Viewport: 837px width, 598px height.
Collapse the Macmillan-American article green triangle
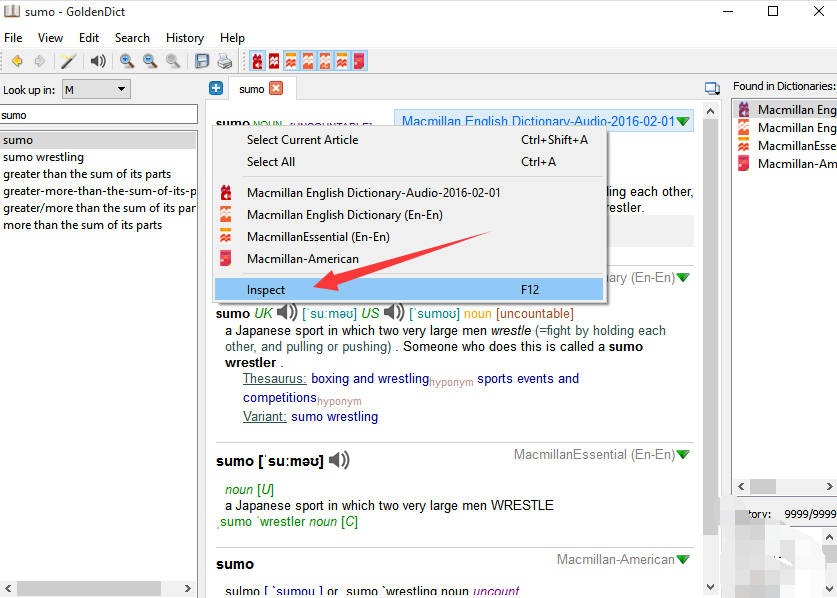coord(683,560)
